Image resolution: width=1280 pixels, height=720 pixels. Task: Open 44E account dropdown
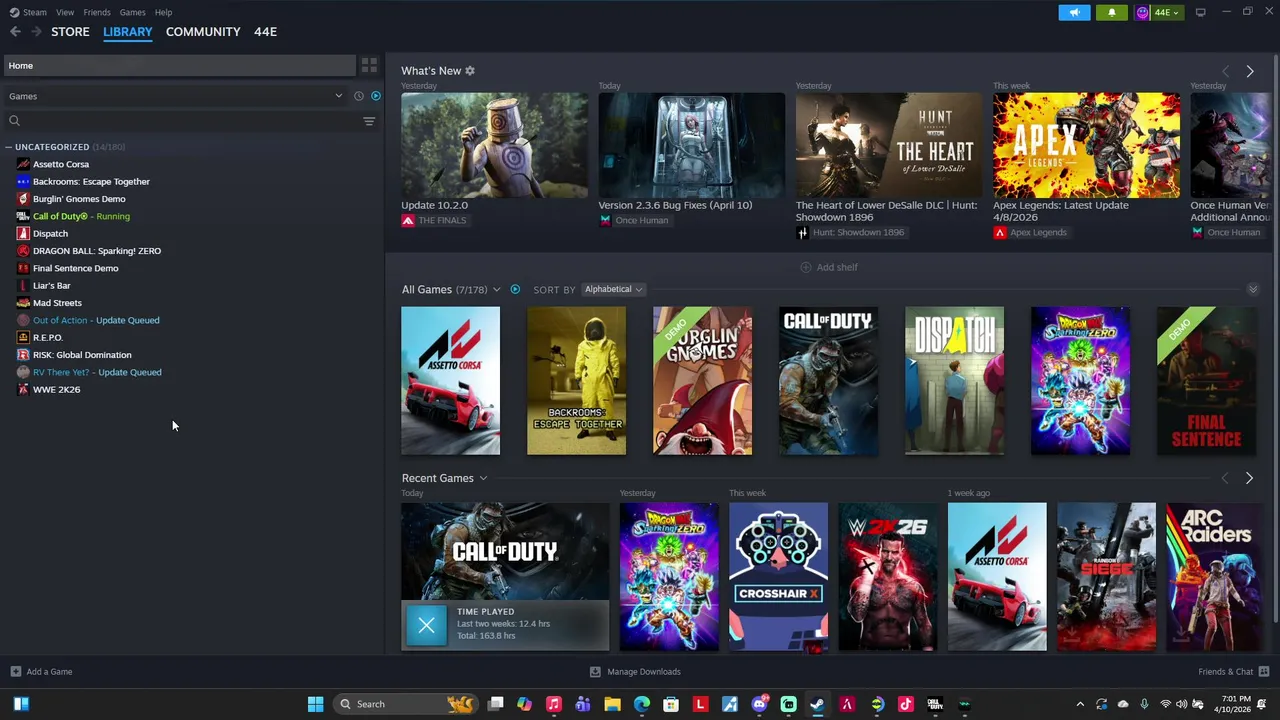click(1159, 12)
